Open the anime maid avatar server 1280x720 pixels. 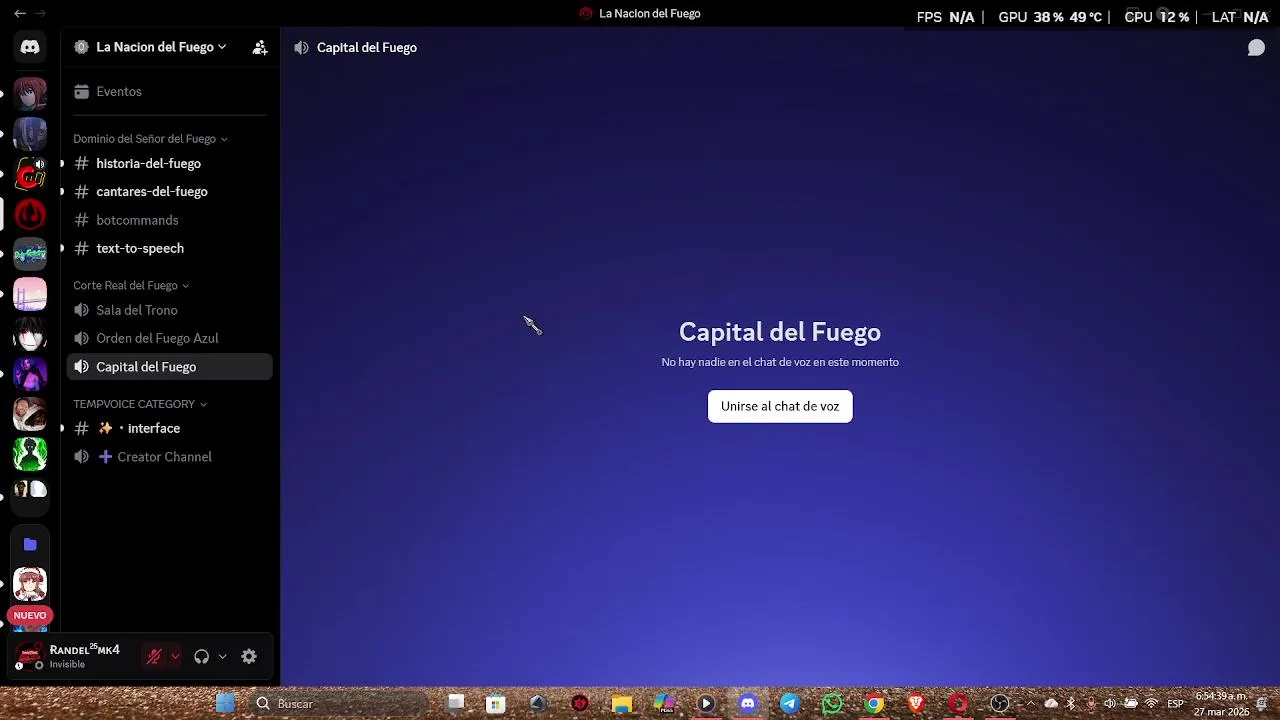point(30,584)
